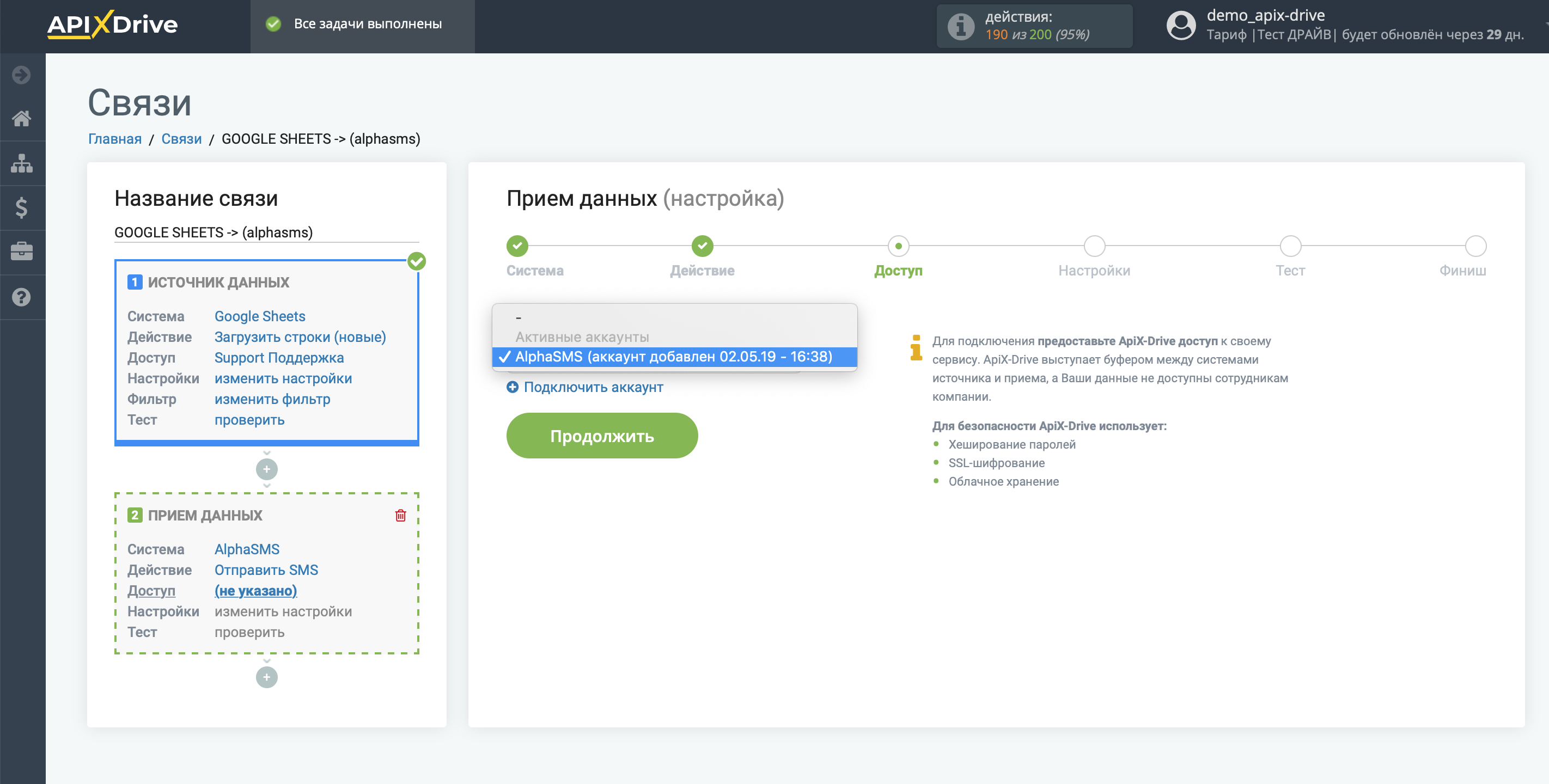Click Подключить аккаунт link
The image size is (1549, 784).
(593, 387)
